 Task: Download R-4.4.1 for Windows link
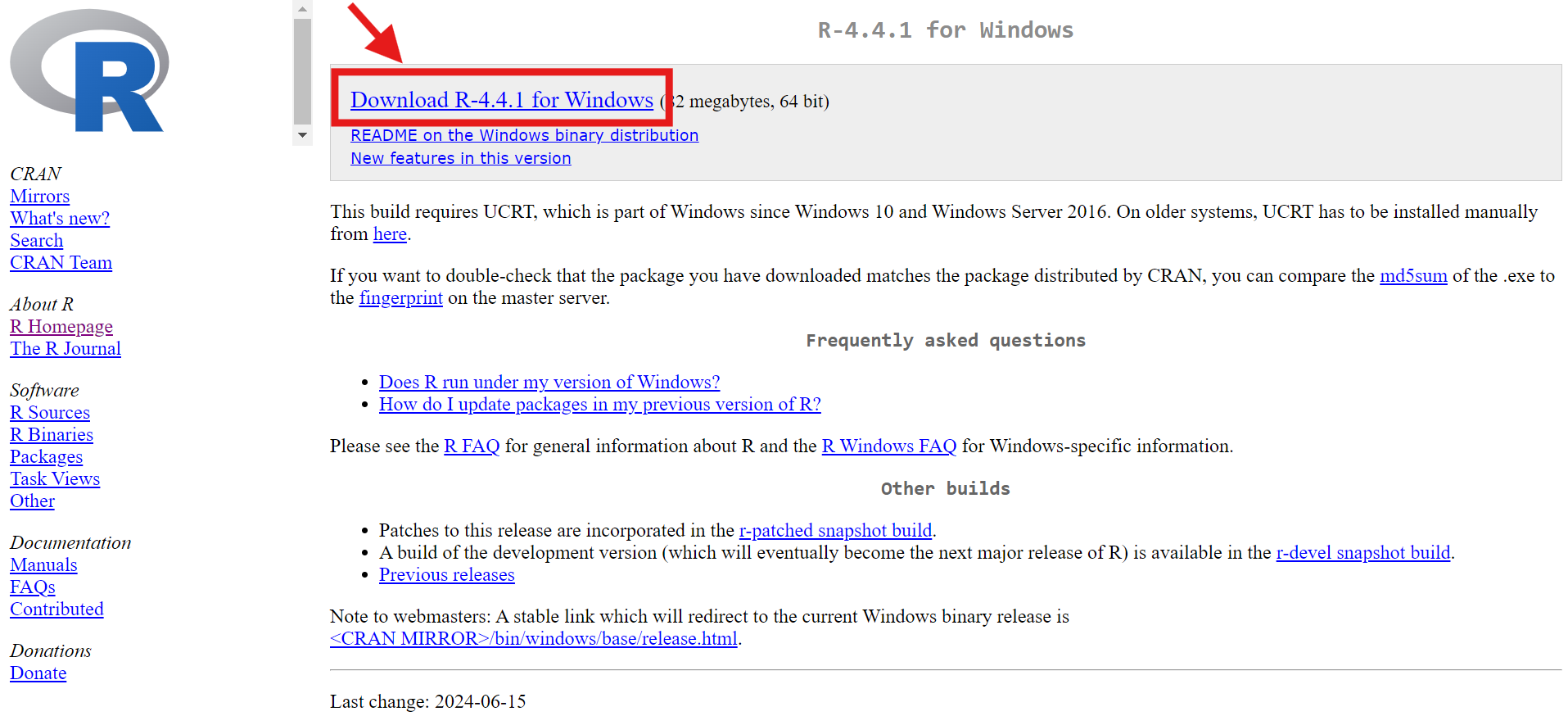502,100
